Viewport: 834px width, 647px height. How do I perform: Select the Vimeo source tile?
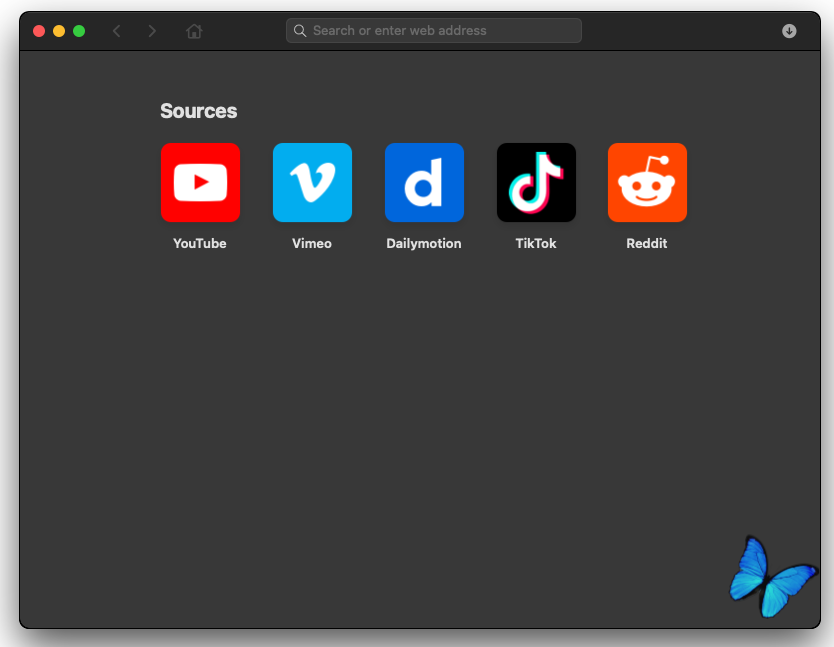point(312,182)
